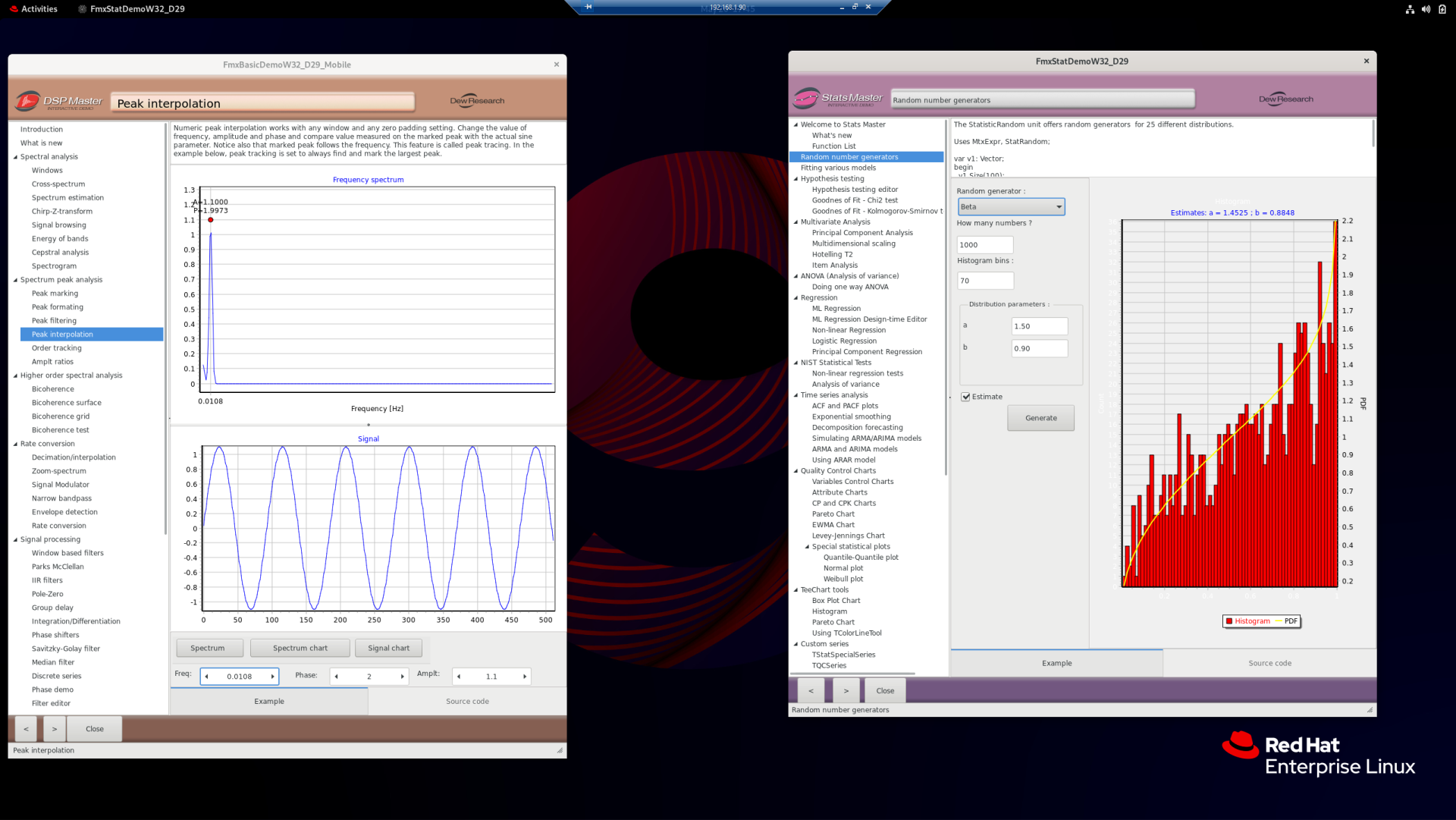
Task: Click DewResearch logo in Stats window
Action: point(1286,99)
